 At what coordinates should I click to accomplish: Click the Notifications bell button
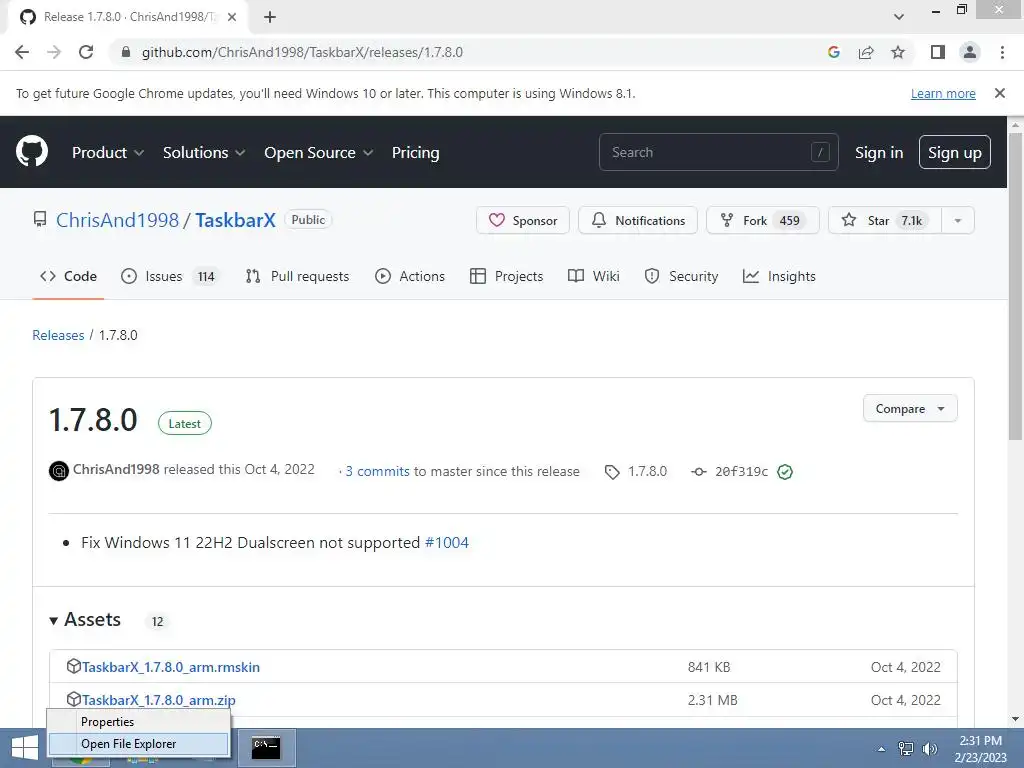point(637,220)
